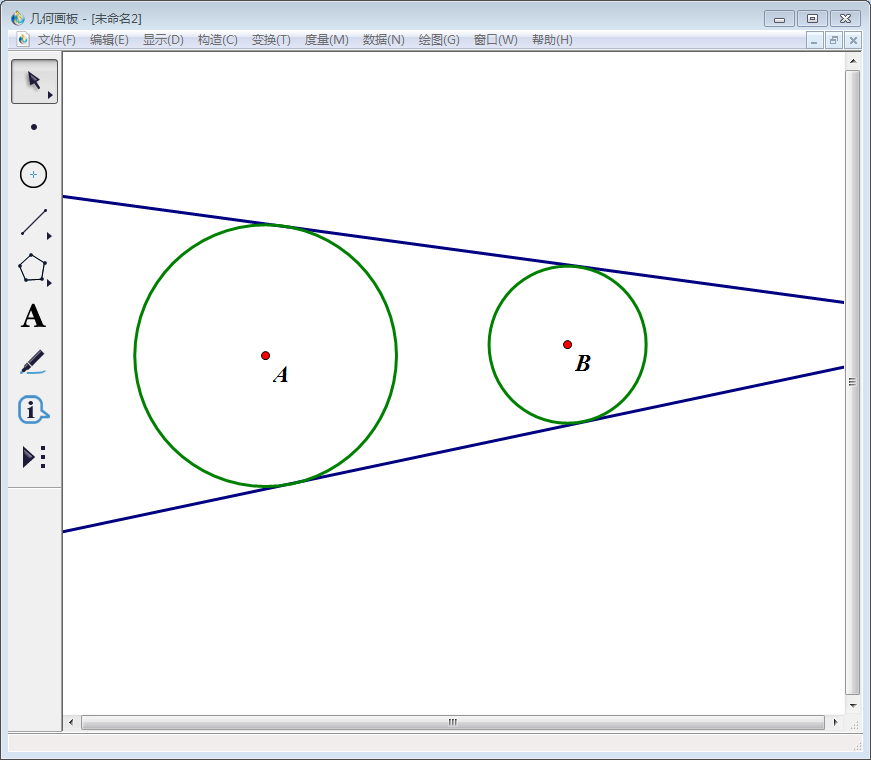Select red center point B

(x=567, y=344)
